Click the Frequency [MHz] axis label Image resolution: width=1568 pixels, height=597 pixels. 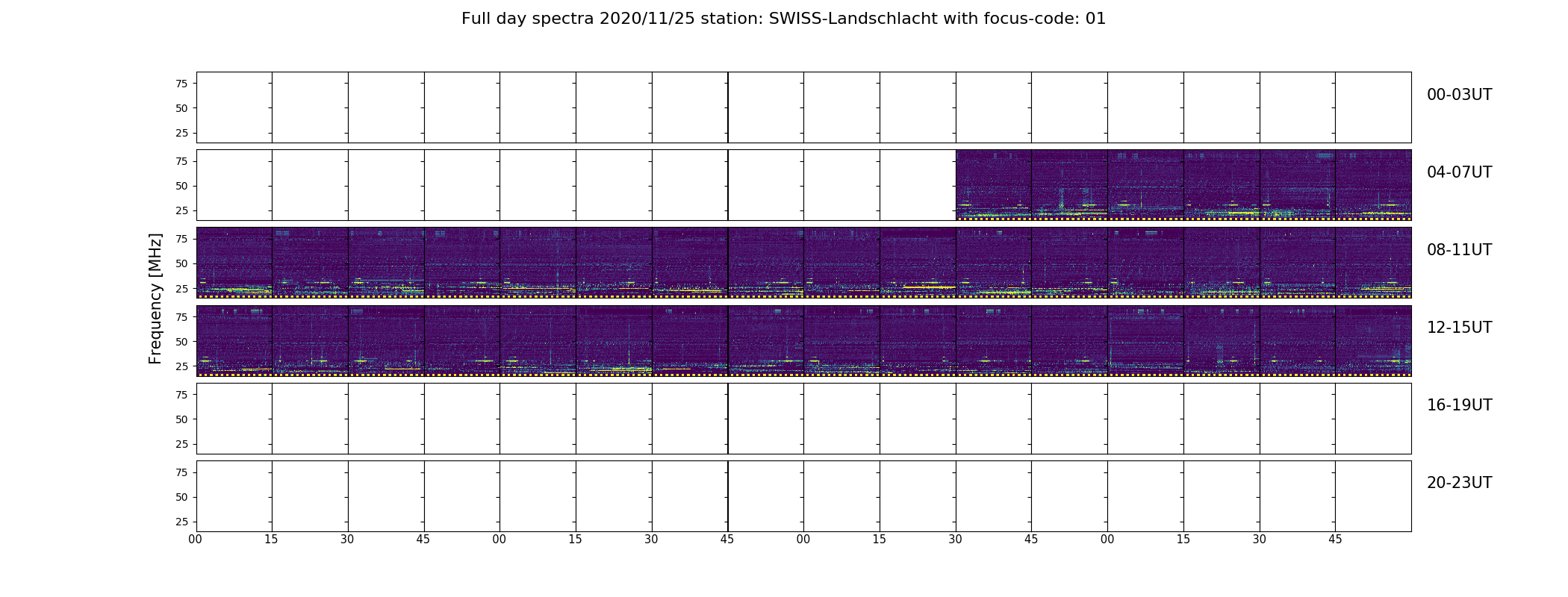[155, 298]
